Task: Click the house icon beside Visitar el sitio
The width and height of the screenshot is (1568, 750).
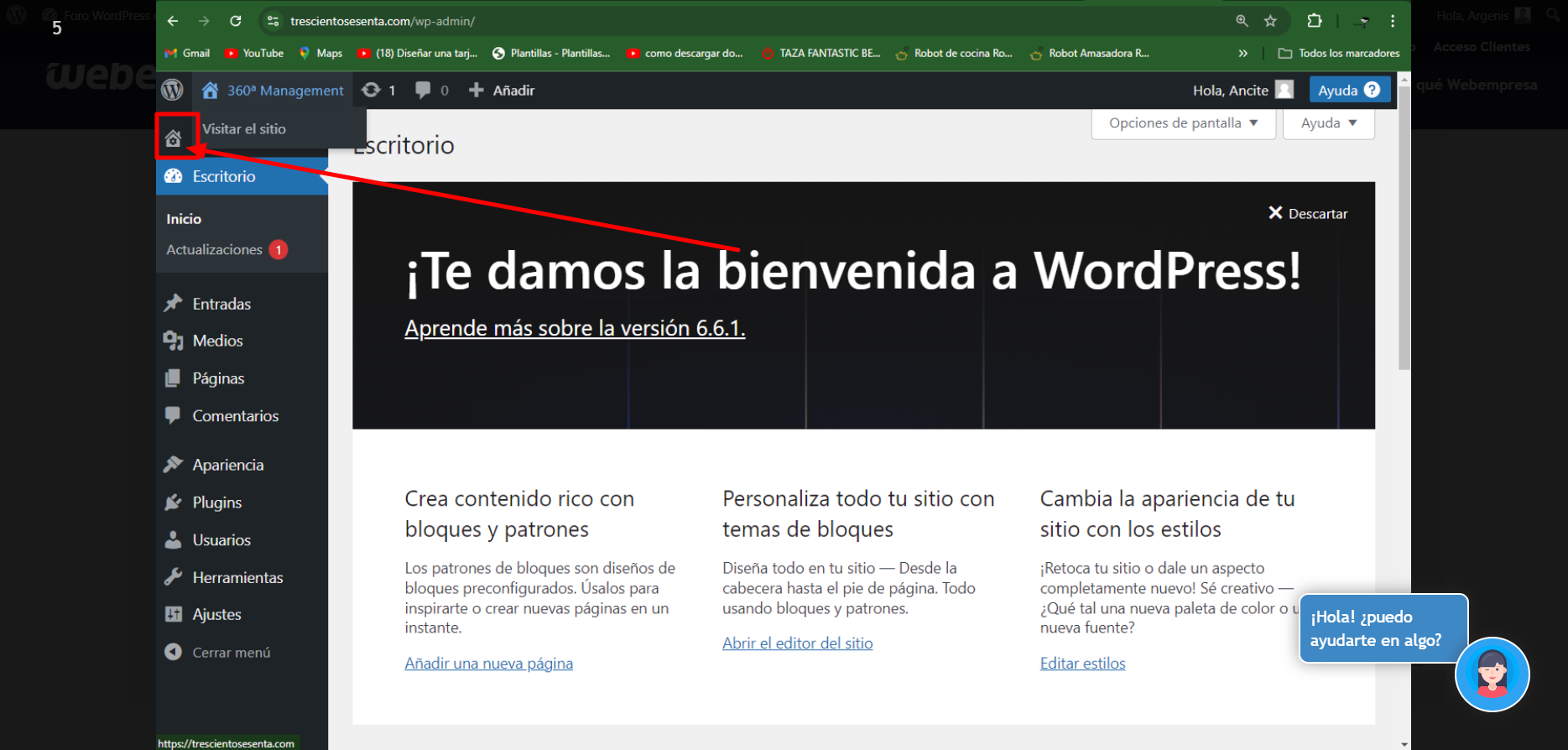Action: pos(174,138)
